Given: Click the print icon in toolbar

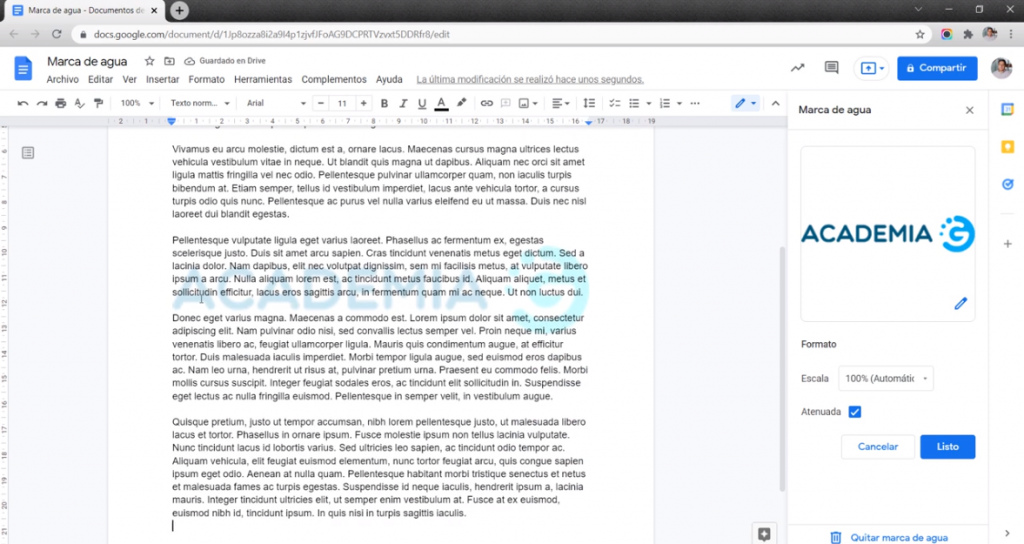Looking at the screenshot, I should [x=61, y=103].
